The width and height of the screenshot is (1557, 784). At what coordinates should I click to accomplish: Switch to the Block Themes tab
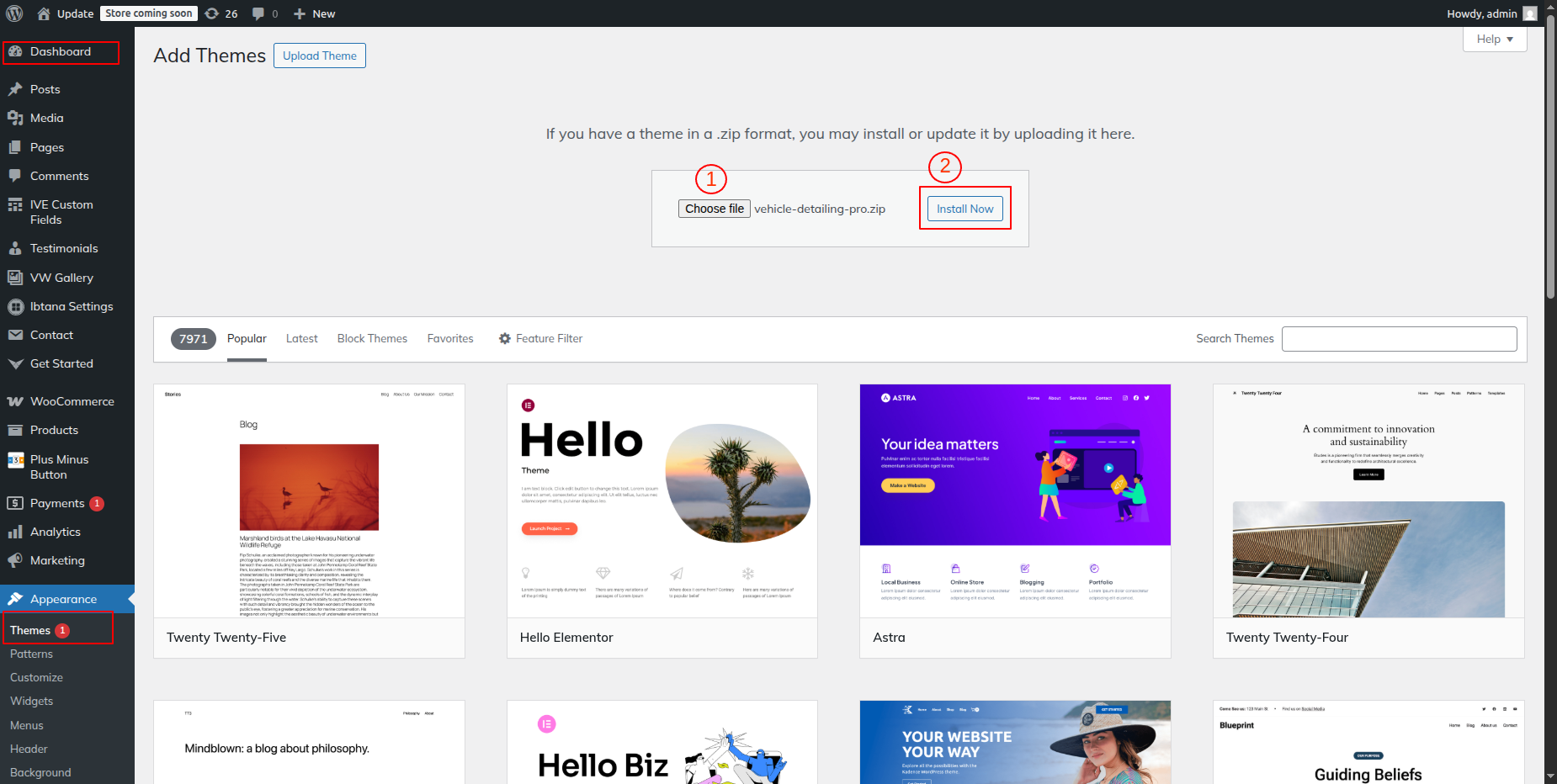coord(372,338)
